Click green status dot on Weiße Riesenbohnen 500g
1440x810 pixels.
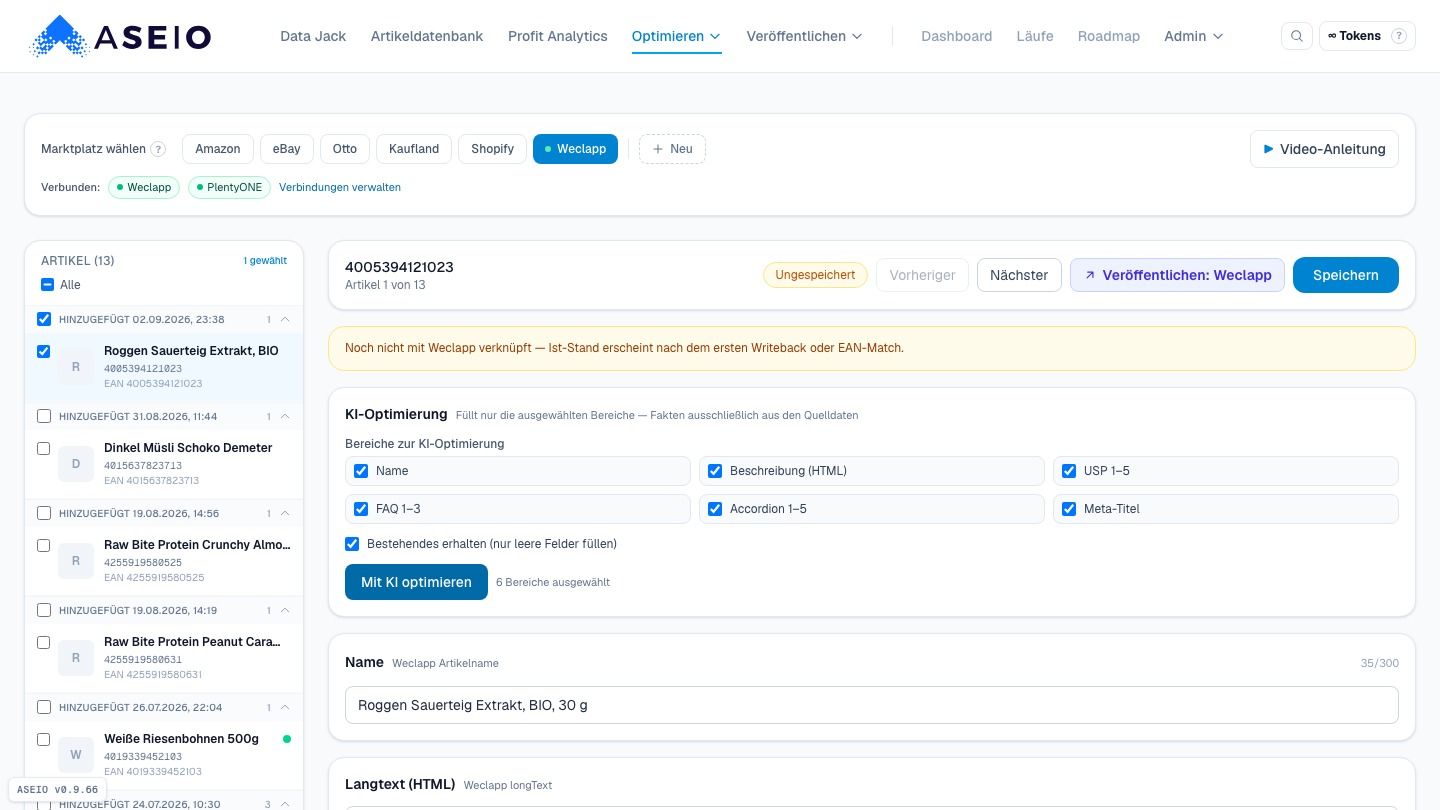[x=287, y=739]
